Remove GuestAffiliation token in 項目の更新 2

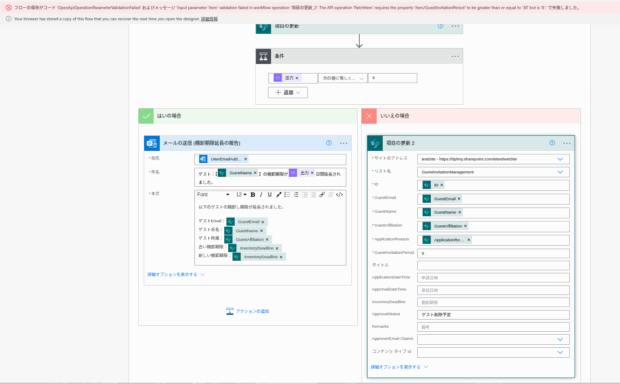click(465, 226)
